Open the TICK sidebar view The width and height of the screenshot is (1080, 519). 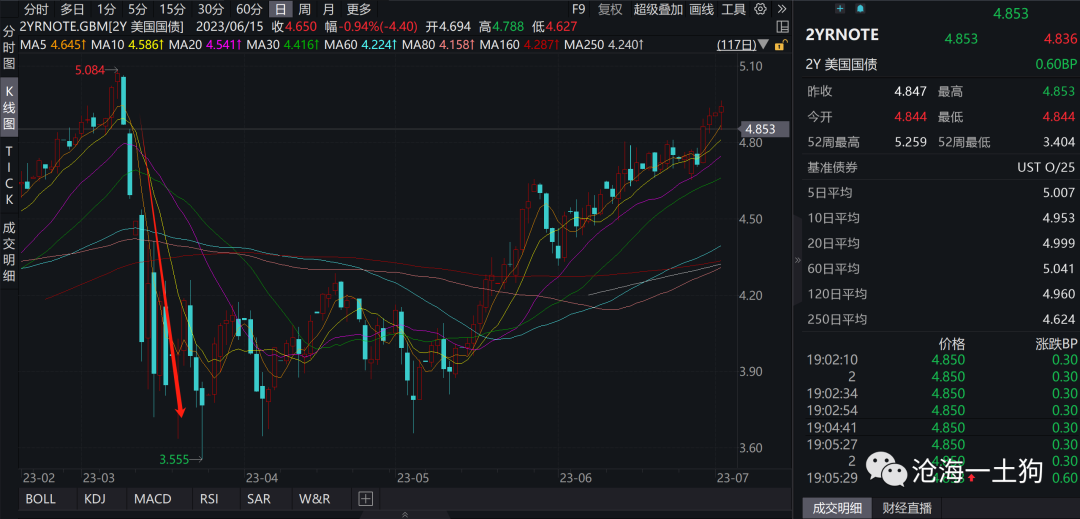[9, 175]
